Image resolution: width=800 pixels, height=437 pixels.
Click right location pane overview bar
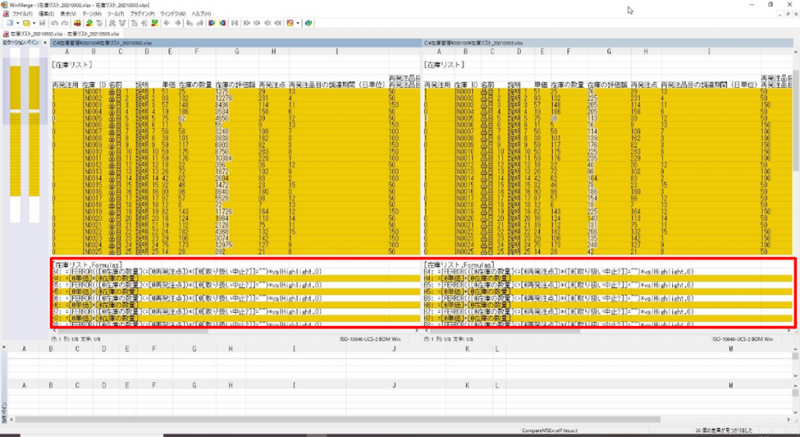pos(34,135)
